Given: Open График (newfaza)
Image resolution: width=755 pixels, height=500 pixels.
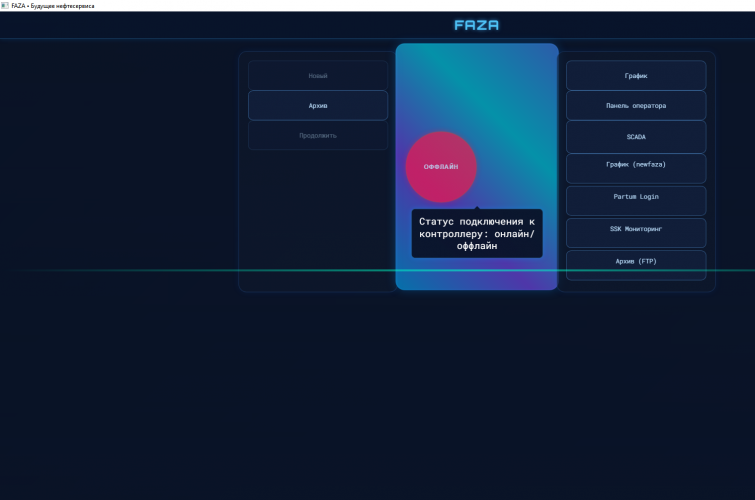Looking at the screenshot, I should 636,167.
